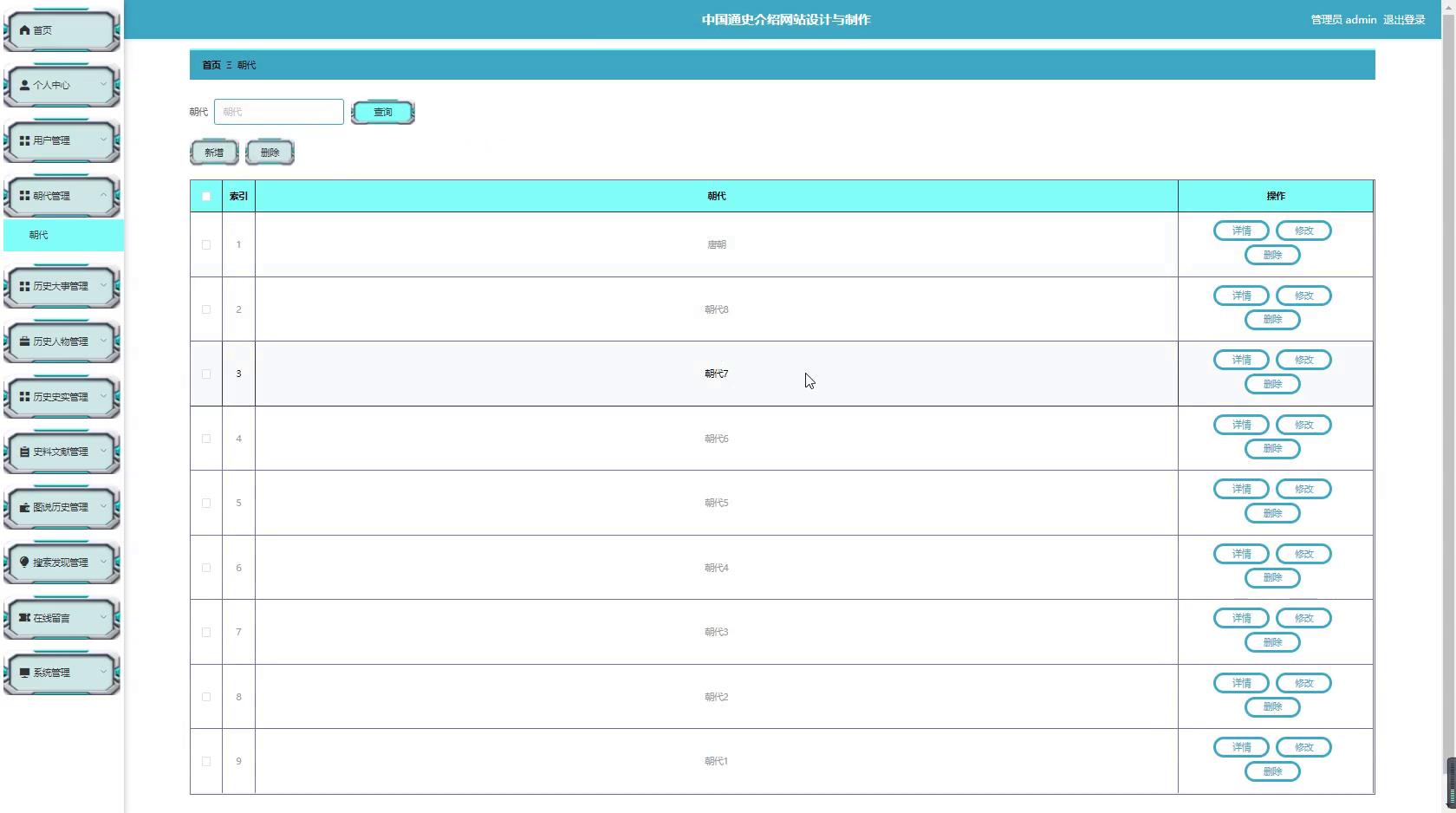
Task: Click the grid icon beside 历史史实管理
Action: pyautogui.click(x=24, y=397)
